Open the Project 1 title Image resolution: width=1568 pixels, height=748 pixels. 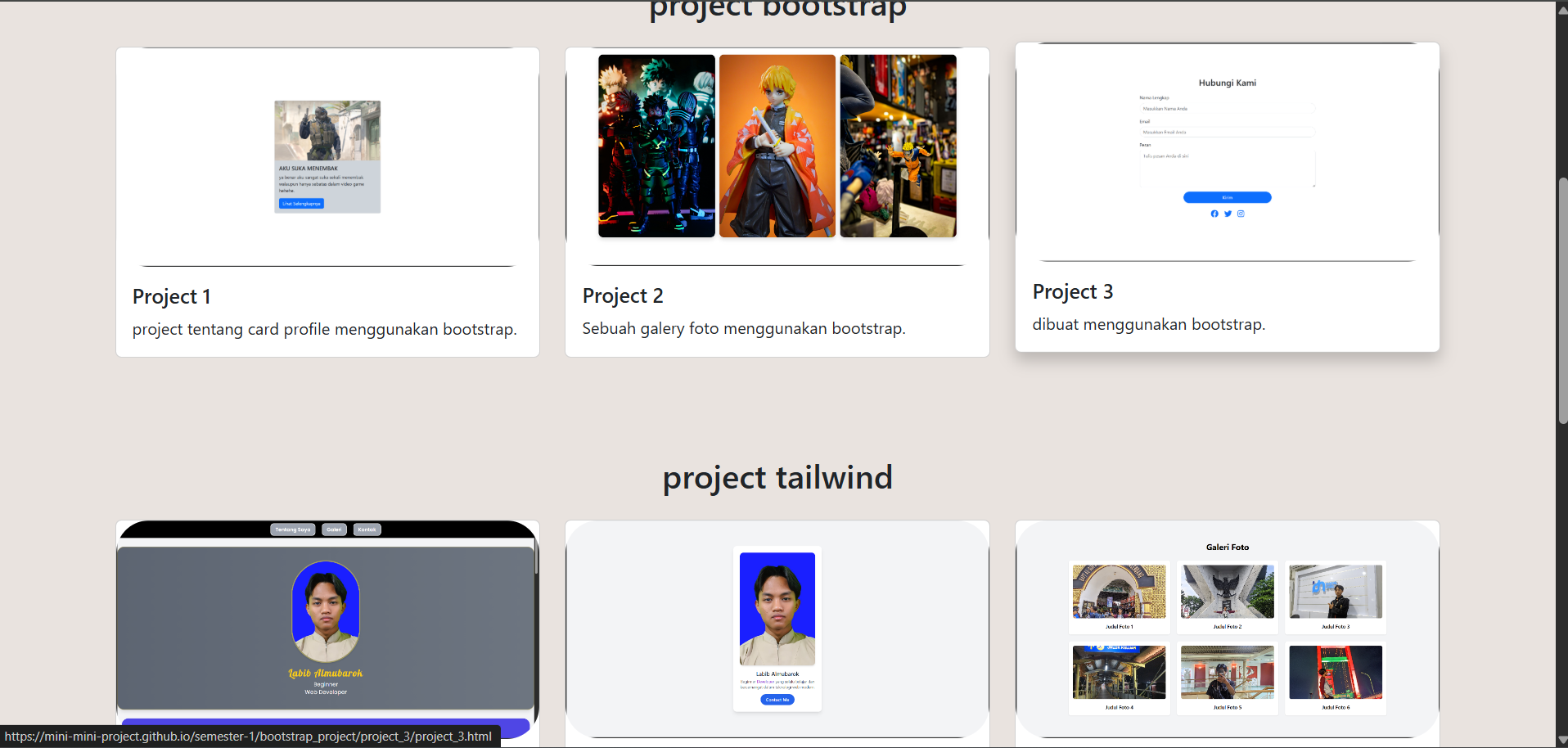pos(172,296)
